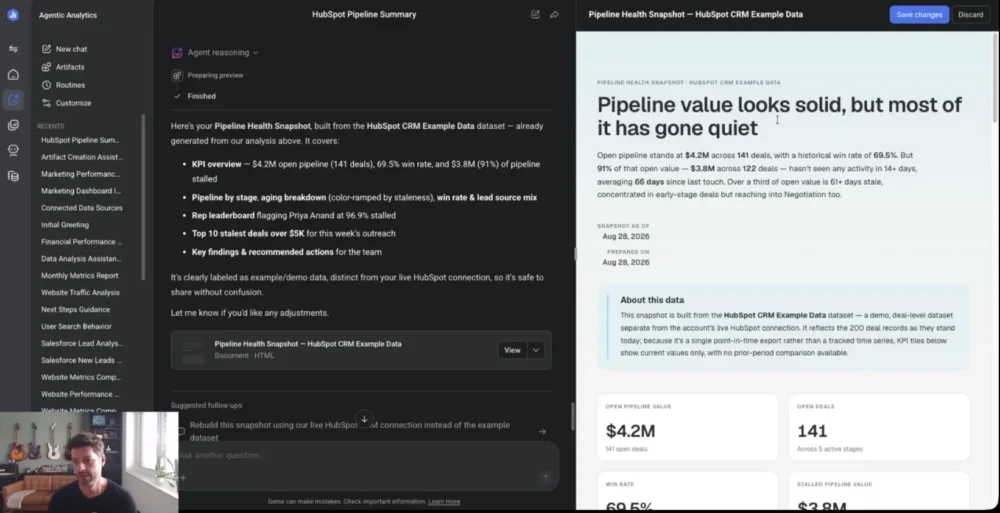The height and width of the screenshot is (513, 1000).
Task: Click the Agent reasoning avatar icon
Action: click(x=177, y=53)
